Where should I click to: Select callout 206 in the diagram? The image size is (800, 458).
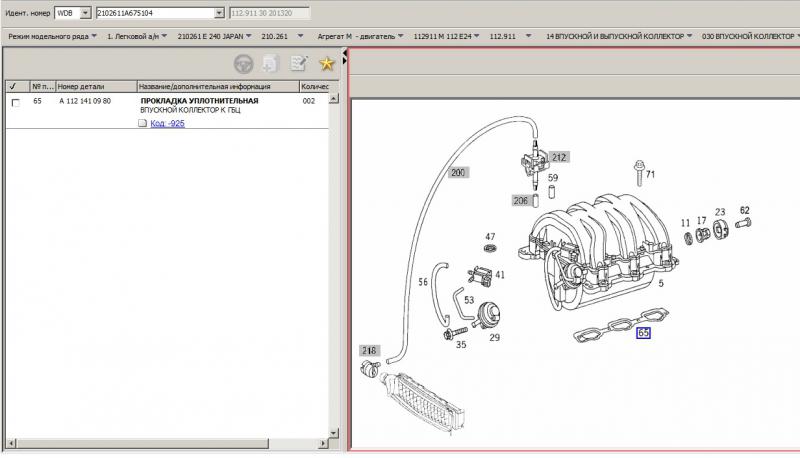tap(521, 200)
